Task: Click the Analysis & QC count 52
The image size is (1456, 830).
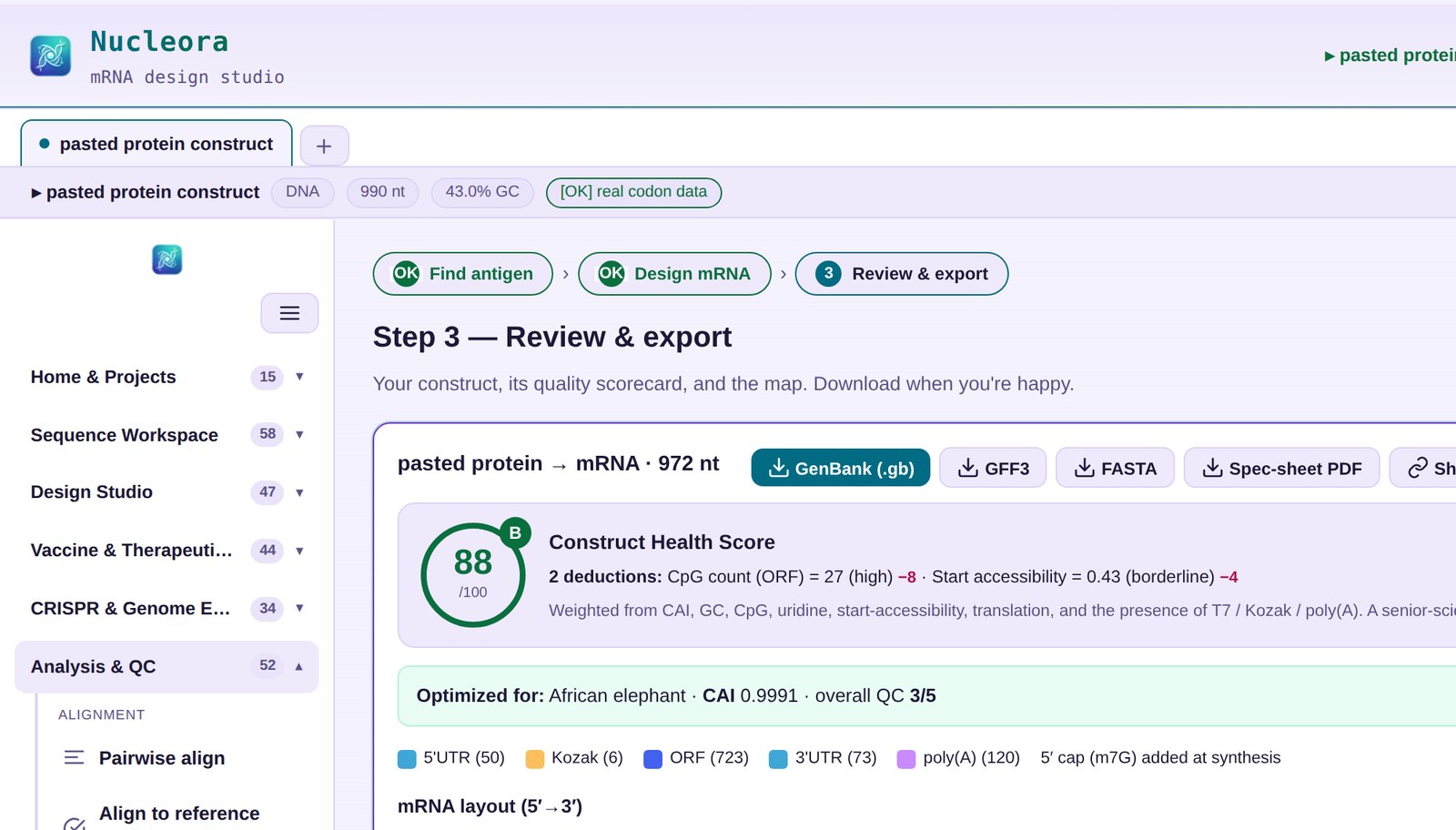Action: 268,665
